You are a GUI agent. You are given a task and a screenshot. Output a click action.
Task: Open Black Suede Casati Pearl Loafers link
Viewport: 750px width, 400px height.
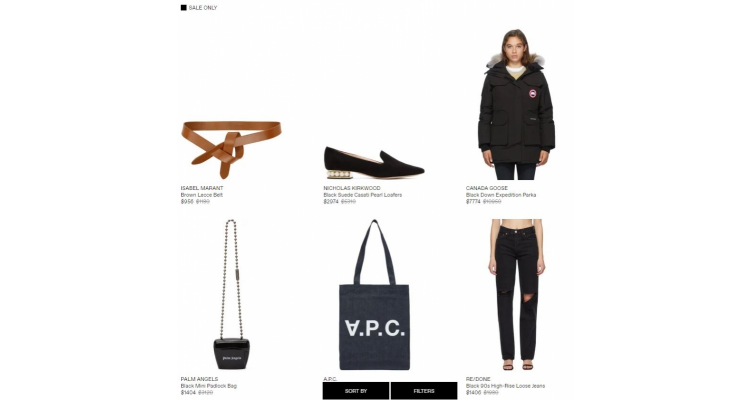pos(363,195)
